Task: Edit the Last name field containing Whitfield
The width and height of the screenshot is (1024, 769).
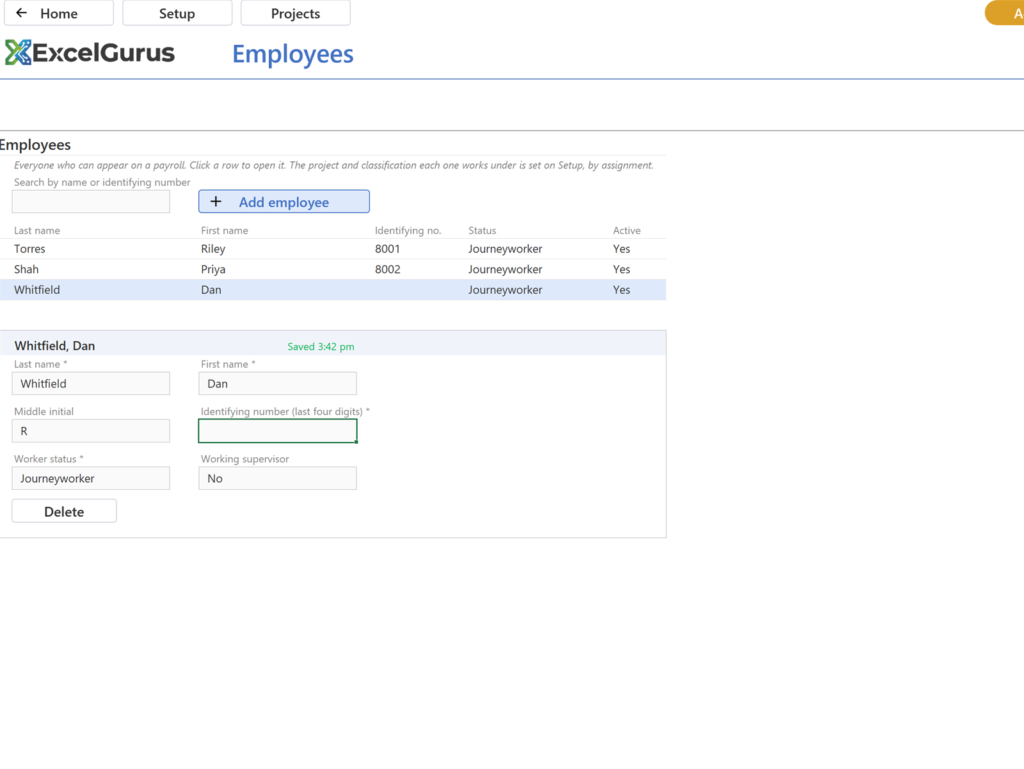Action: pyautogui.click(x=91, y=384)
